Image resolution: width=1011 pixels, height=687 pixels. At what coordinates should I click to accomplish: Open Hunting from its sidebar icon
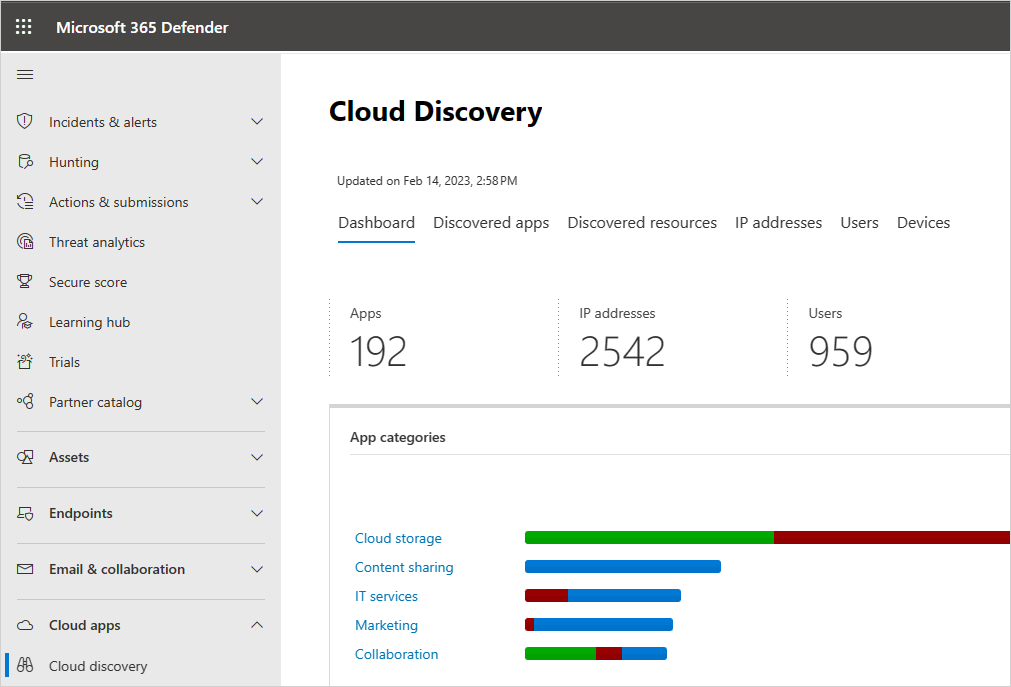[x=24, y=161]
